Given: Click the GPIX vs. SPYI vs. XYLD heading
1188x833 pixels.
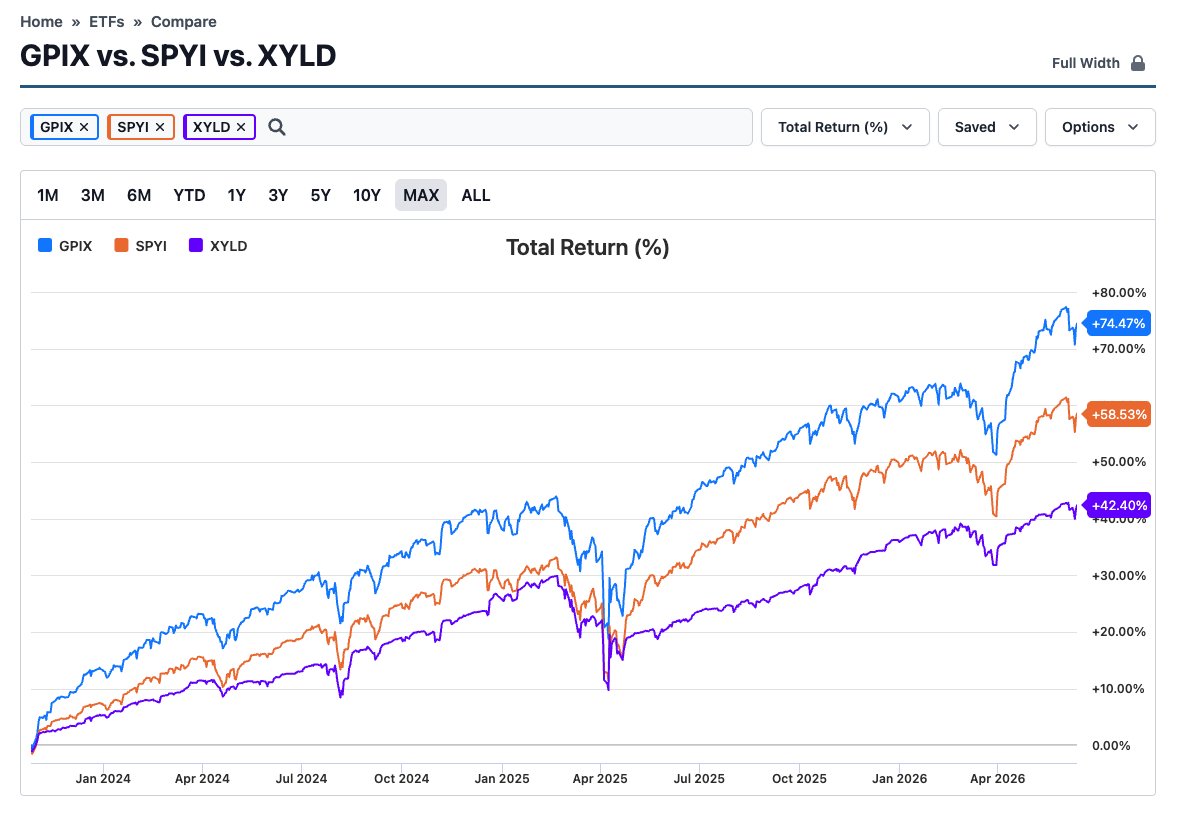Looking at the screenshot, I should coord(178,56).
